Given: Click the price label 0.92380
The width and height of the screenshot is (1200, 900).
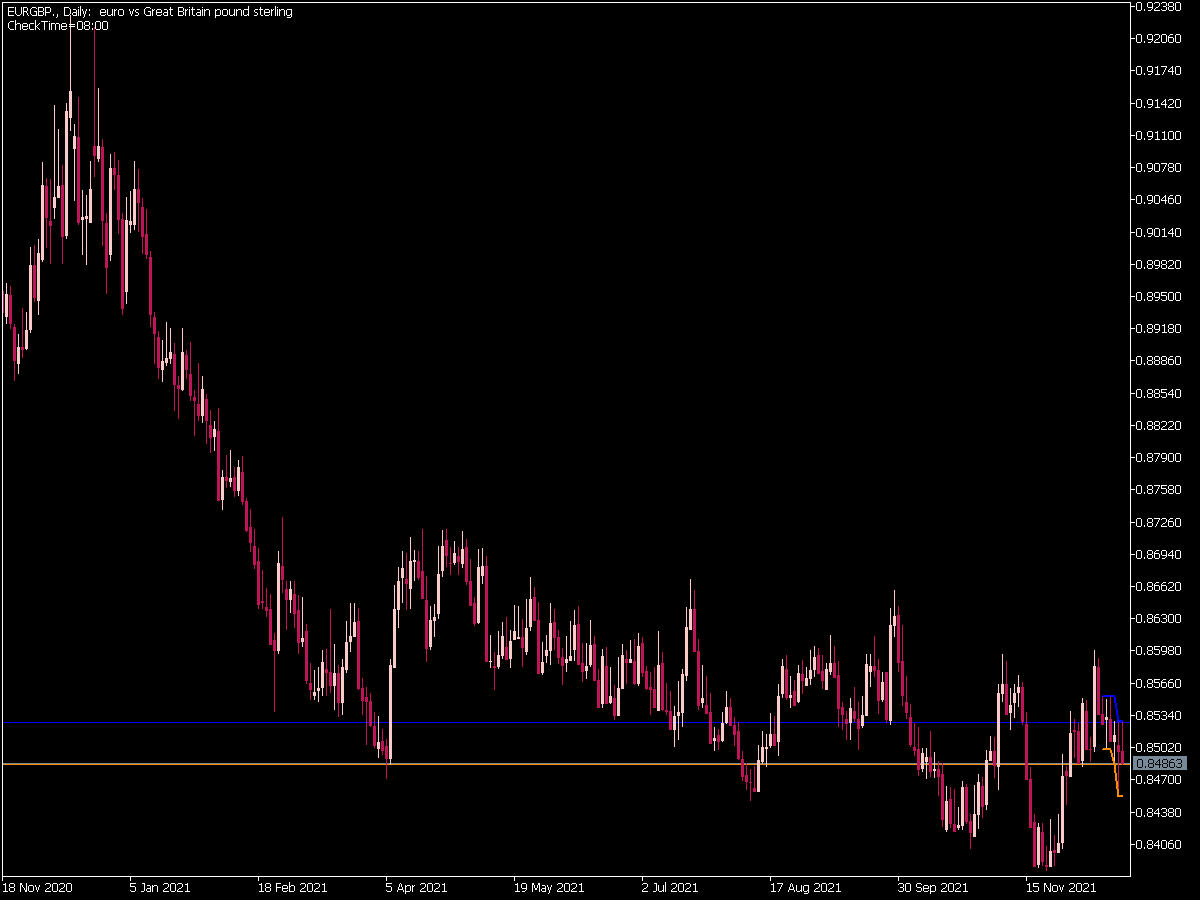Looking at the screenshot, I should (x=1160, y=6).
